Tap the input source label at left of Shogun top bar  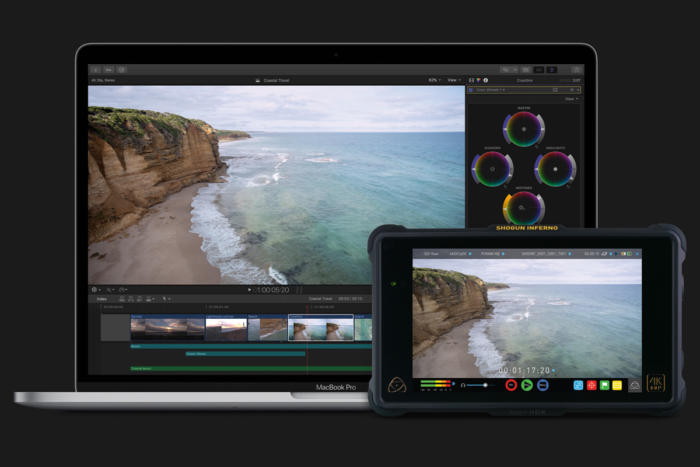click(431, 254)
